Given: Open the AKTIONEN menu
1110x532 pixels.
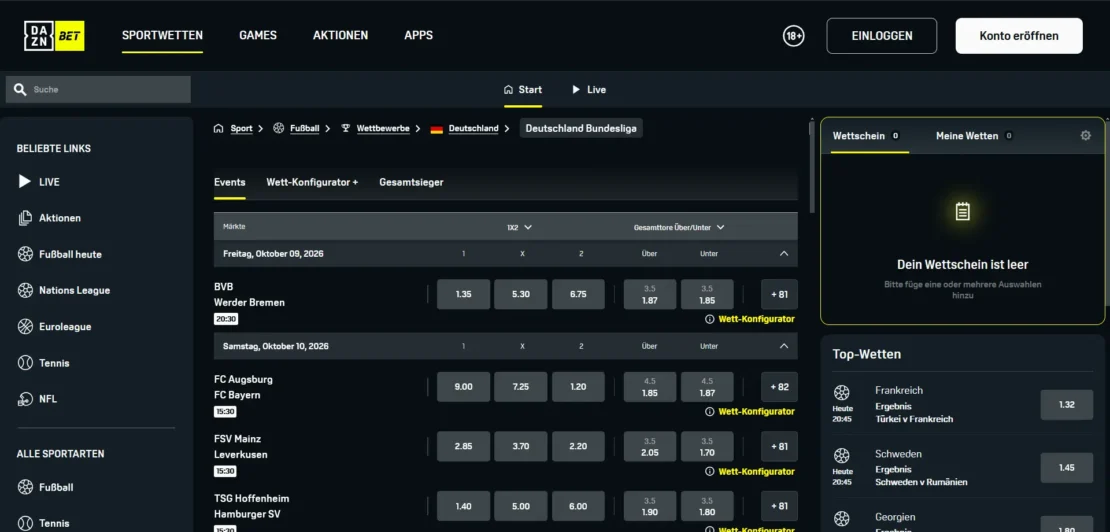Looking at the screenshot, I should pos(341,35).
